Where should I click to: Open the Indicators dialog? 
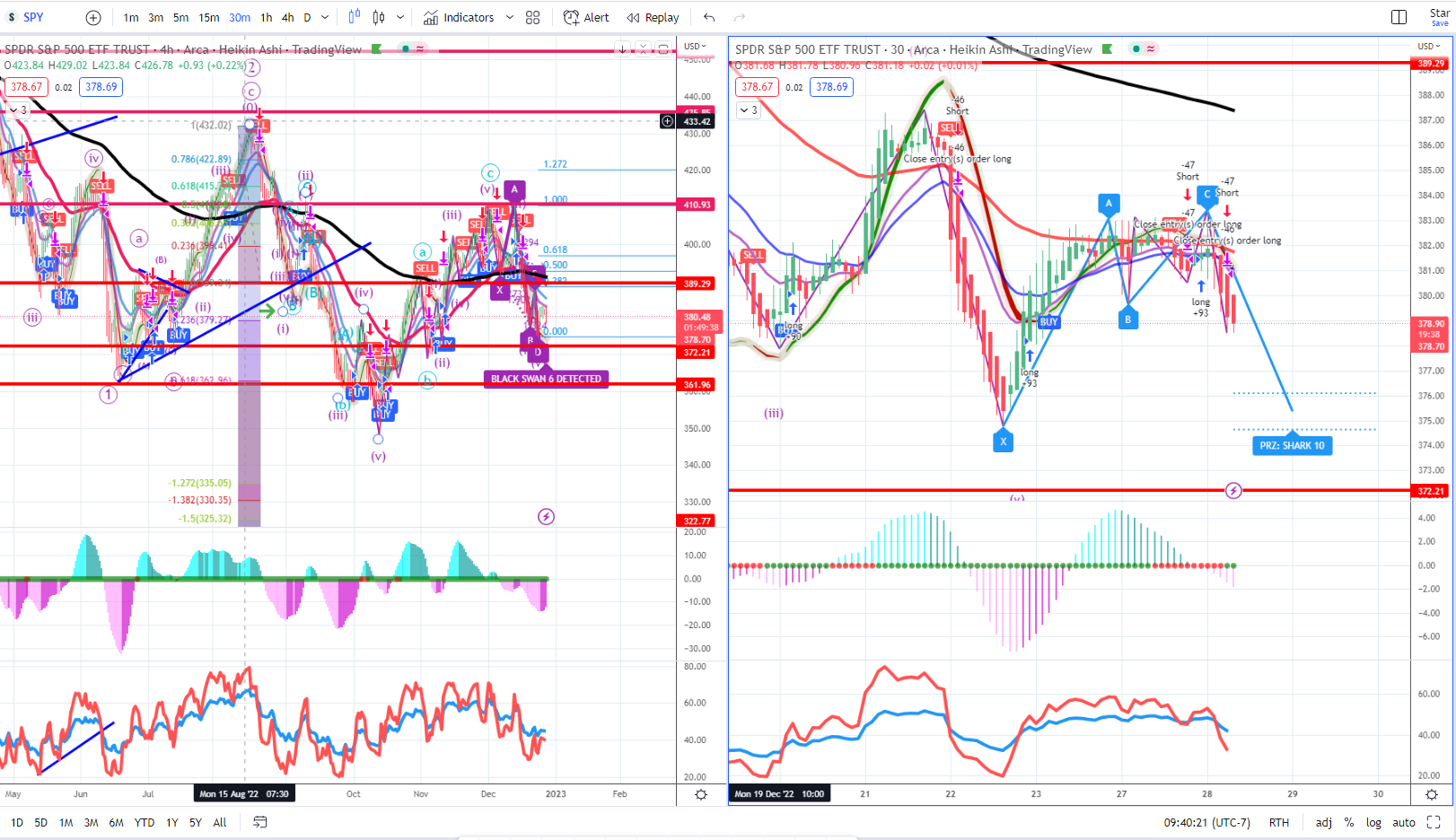click(459, 17)
